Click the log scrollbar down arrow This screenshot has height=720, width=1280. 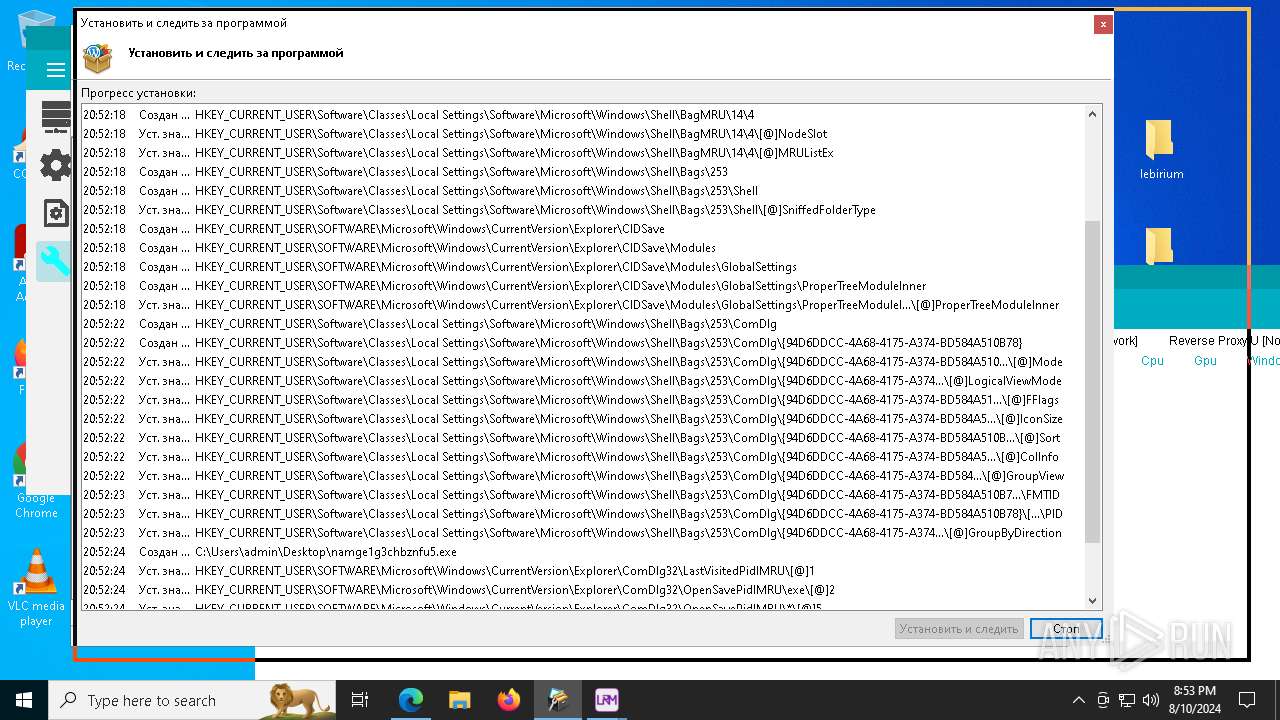point(1092,600)
